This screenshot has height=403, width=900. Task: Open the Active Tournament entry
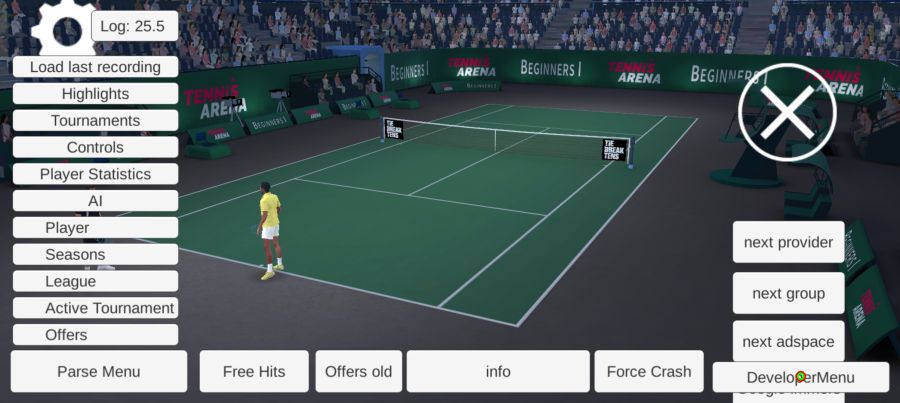pyautogui.click(x=95, y=308)
